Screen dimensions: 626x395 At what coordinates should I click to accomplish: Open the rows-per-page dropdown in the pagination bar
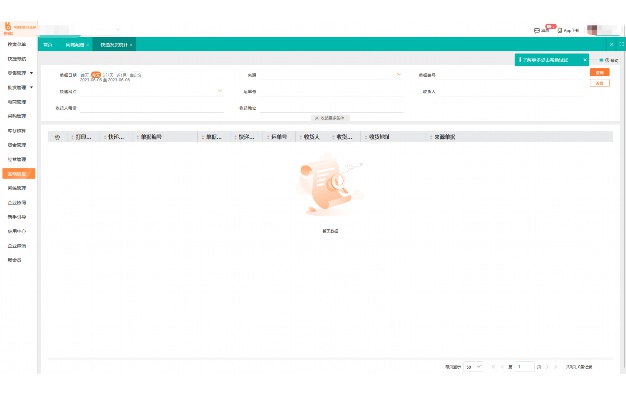[473, 367]
